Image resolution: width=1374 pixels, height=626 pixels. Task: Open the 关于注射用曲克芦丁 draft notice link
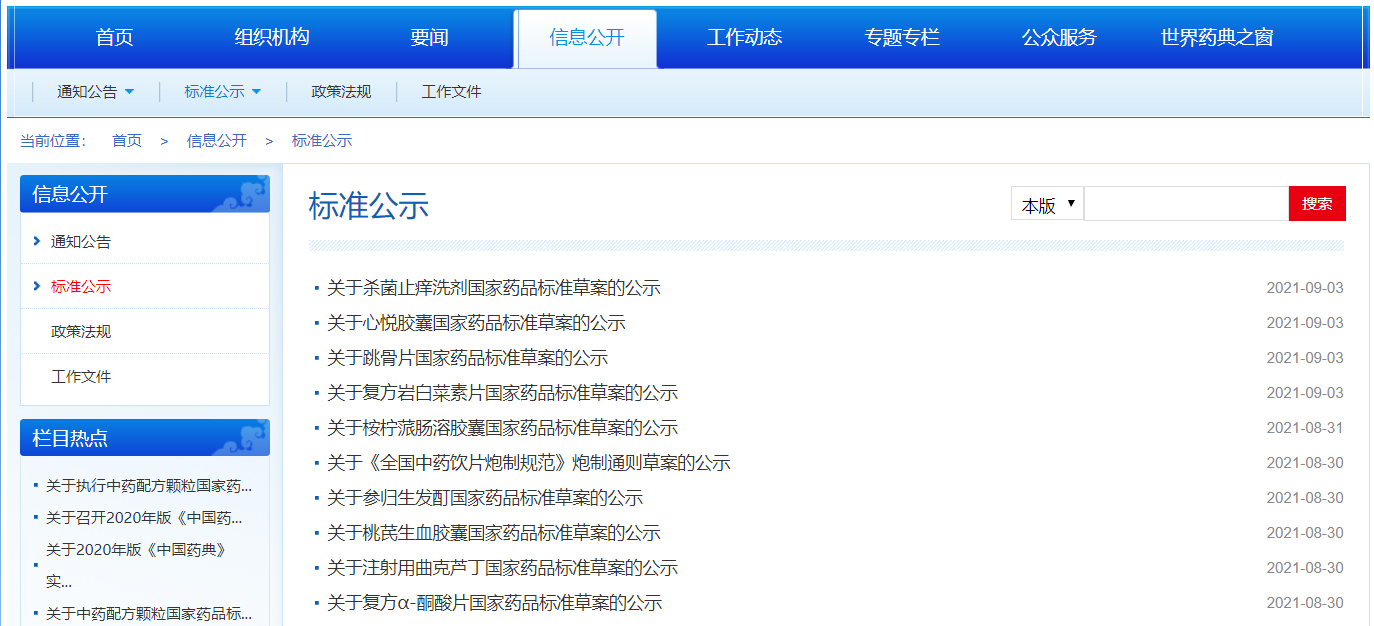(x=502, y=568)
